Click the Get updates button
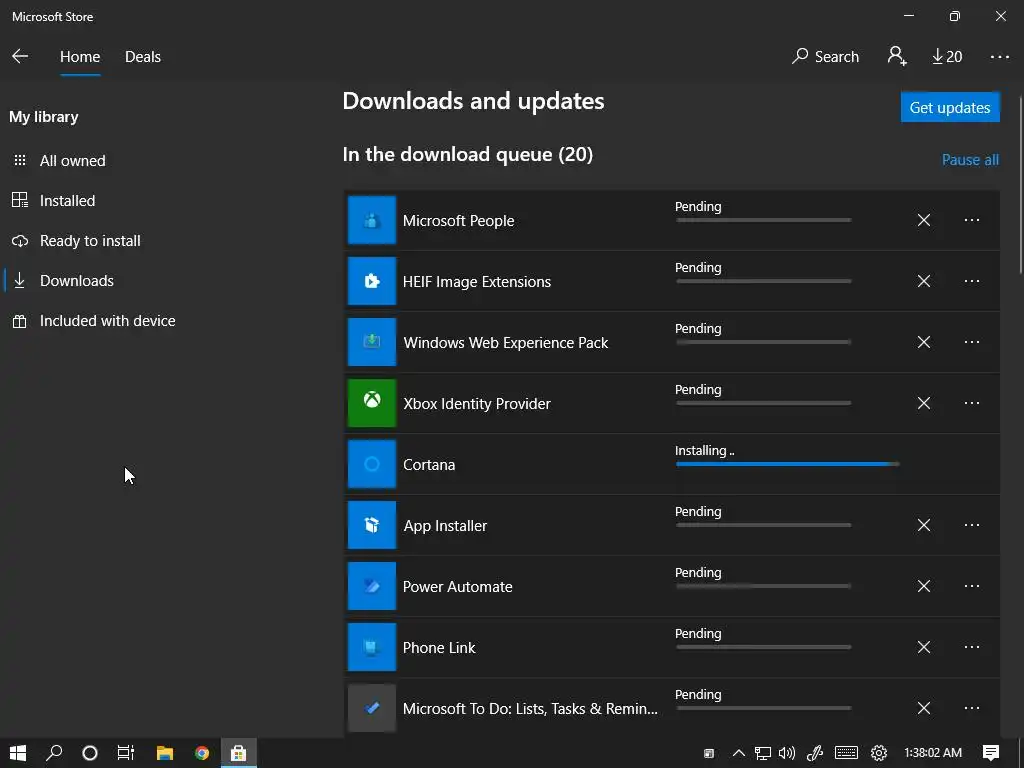This screenshot has width=1024, height=768. point(950,107)
